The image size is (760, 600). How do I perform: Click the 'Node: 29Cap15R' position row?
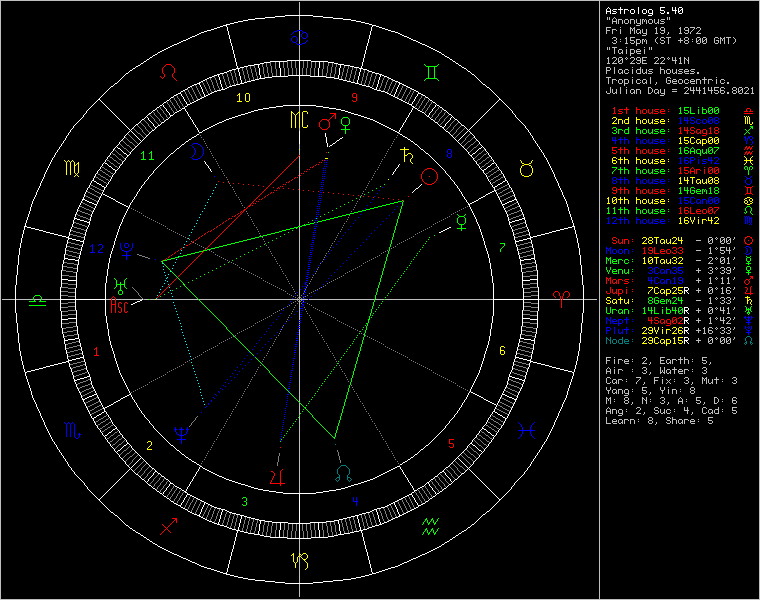(680, 341)
